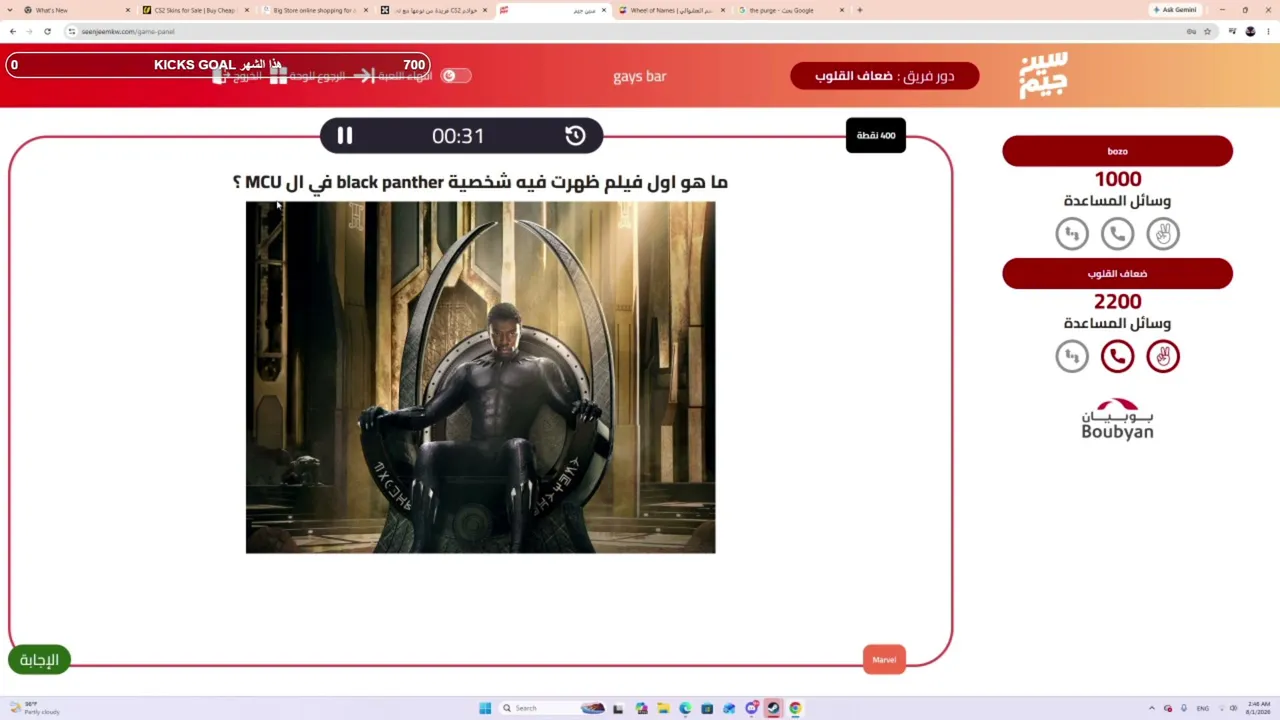Pause the question countdown timer
The height and width of the screenshot is (720, 1280).
(345, 136)
